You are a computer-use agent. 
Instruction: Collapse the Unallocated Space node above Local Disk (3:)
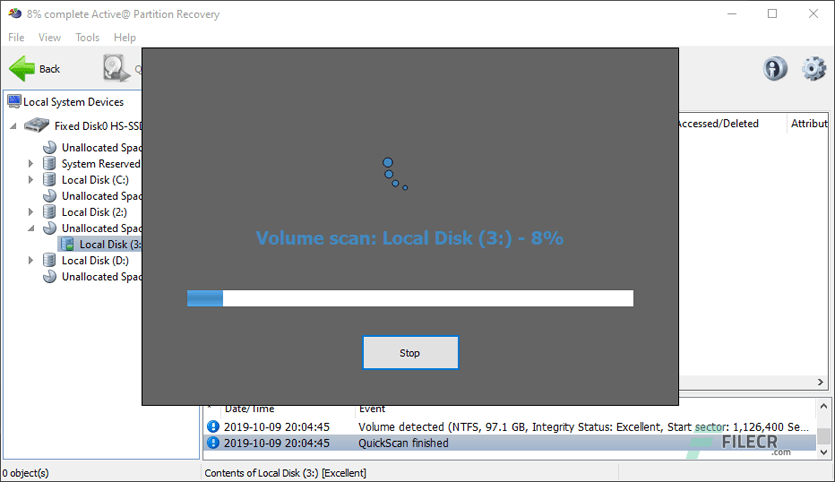tap(31, 228)
